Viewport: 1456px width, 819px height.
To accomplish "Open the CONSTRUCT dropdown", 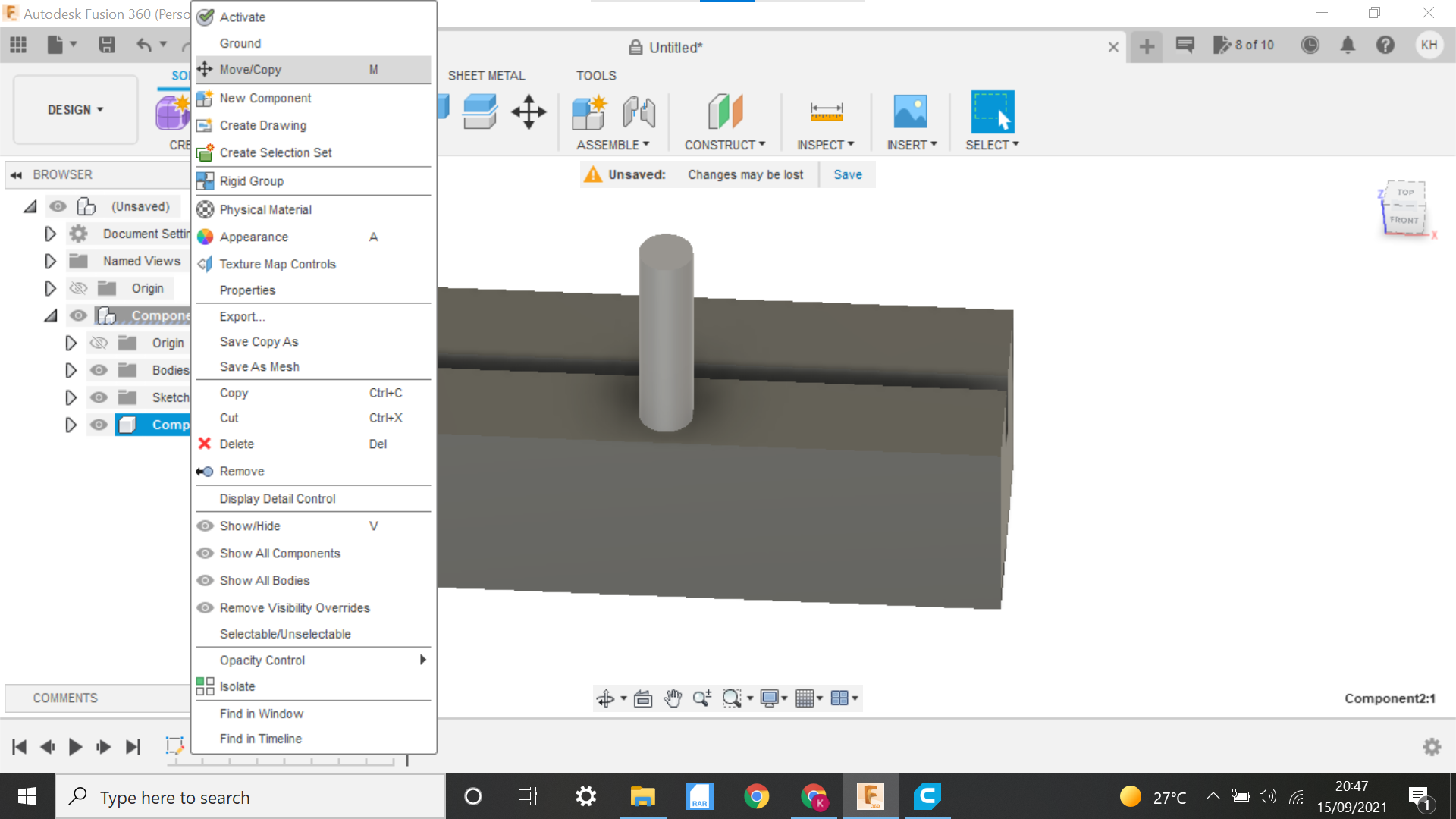I will (725, 144).
